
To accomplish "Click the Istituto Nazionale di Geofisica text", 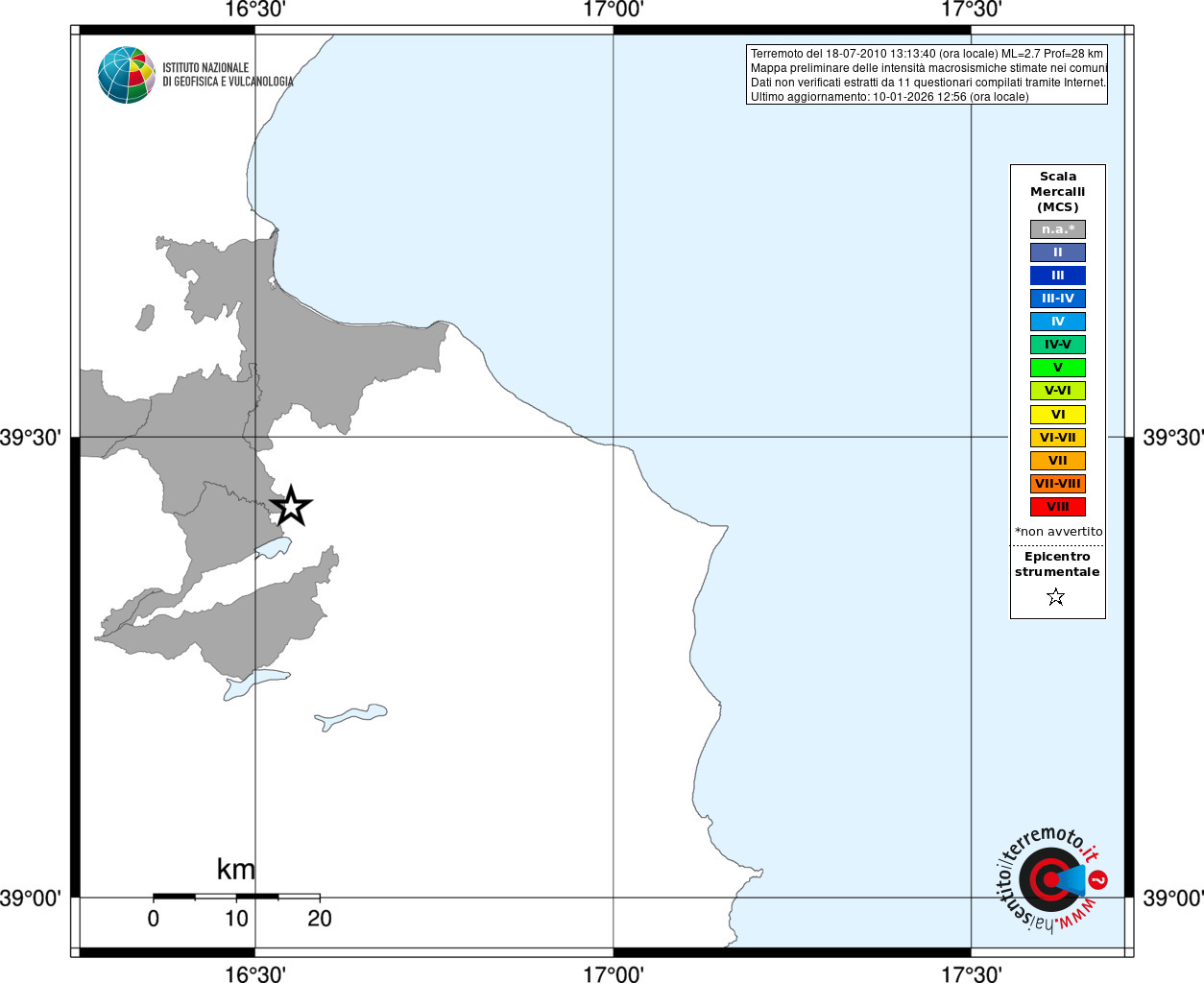I will pos(228,75).
